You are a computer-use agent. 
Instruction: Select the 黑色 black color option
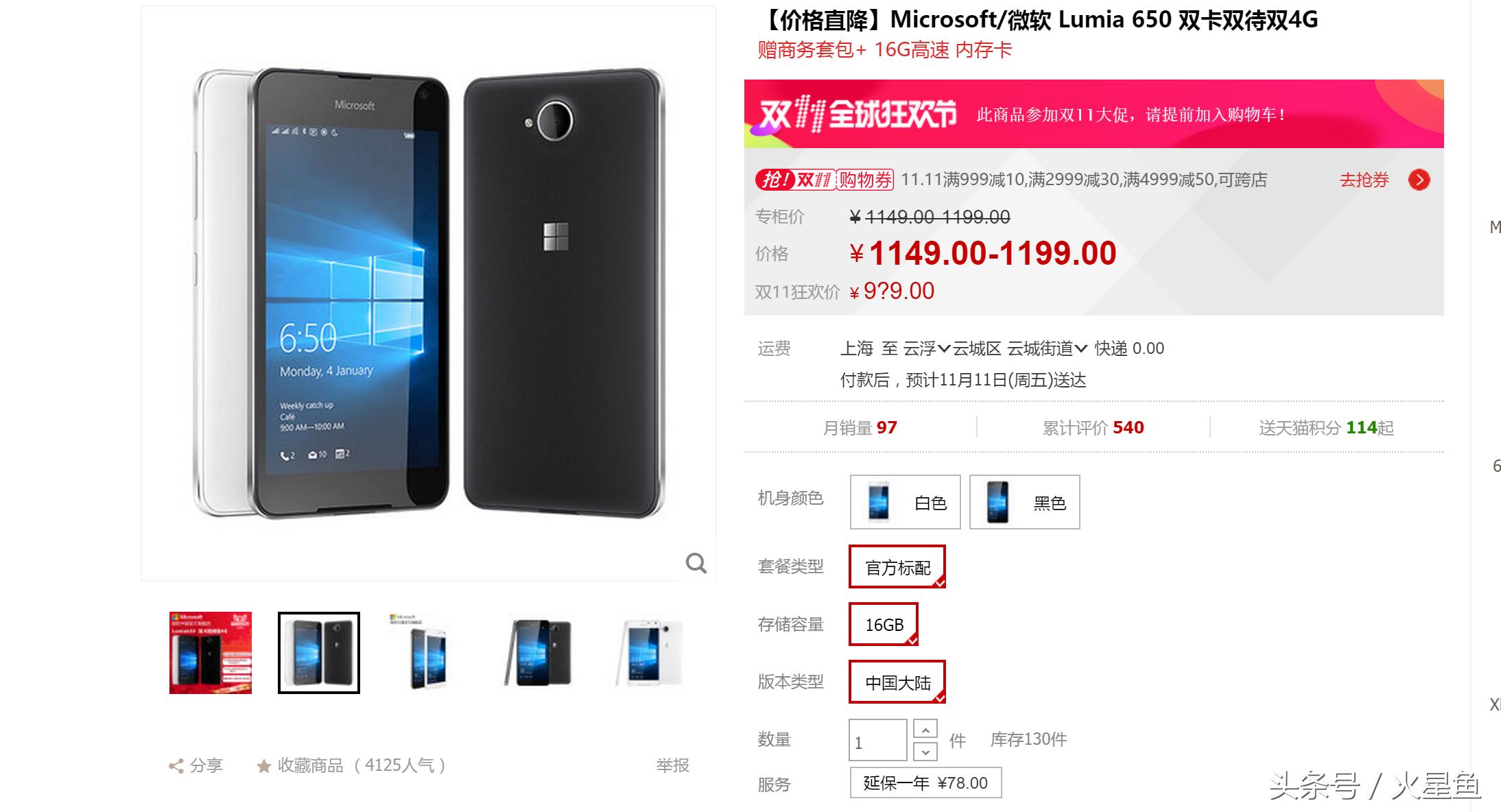1024,502
